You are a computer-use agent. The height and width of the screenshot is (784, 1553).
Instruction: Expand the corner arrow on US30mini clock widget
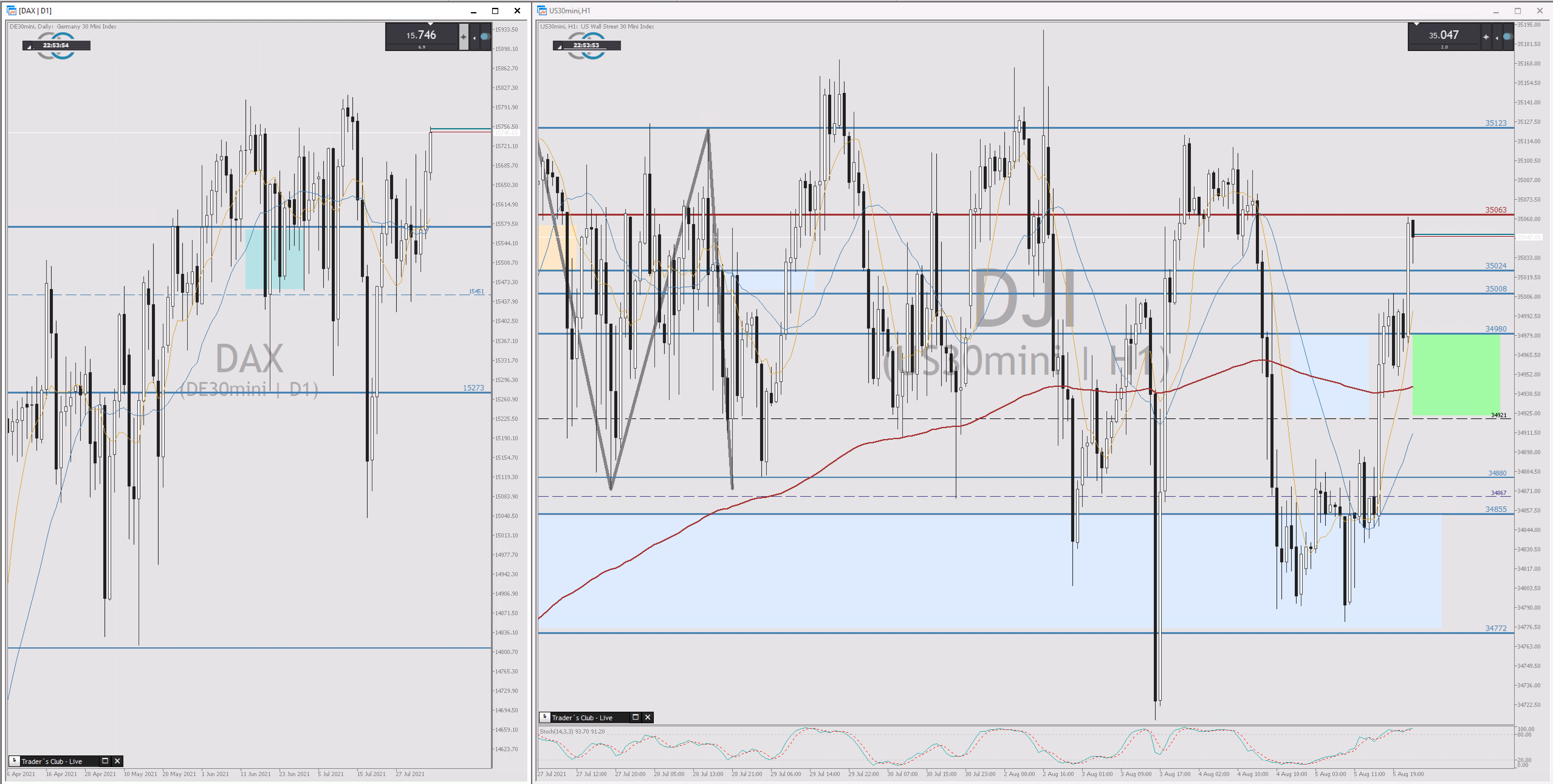[559, 47]
